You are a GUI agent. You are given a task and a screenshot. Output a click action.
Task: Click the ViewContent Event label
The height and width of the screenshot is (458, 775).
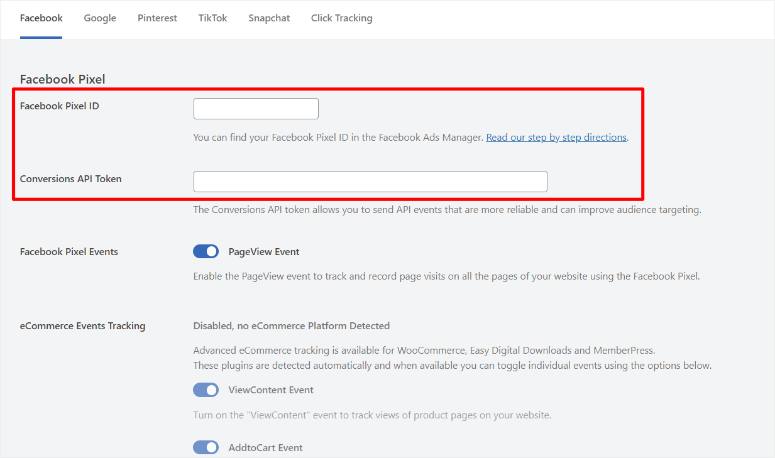point(271,390)
